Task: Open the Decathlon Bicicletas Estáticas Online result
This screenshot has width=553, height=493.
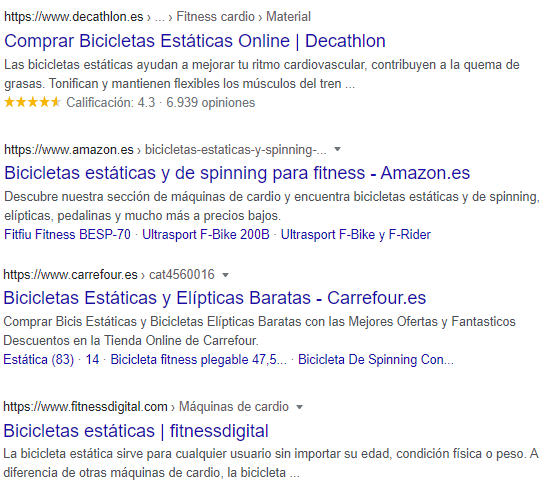Action: [195, 41]
